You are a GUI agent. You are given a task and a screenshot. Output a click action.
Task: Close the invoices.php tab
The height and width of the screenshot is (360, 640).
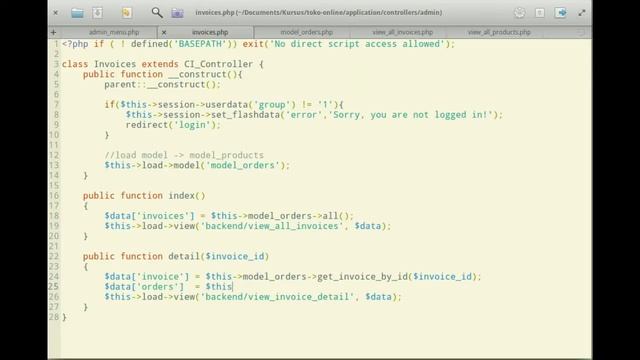(164, 32)
